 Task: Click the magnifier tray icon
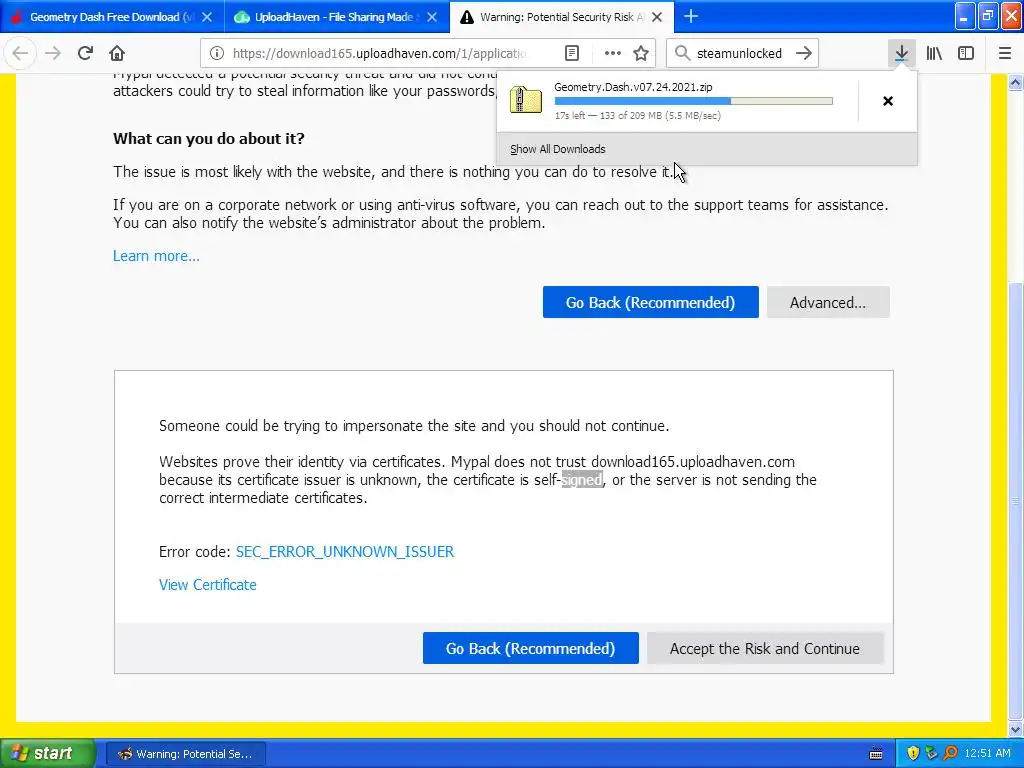(950, 754)
